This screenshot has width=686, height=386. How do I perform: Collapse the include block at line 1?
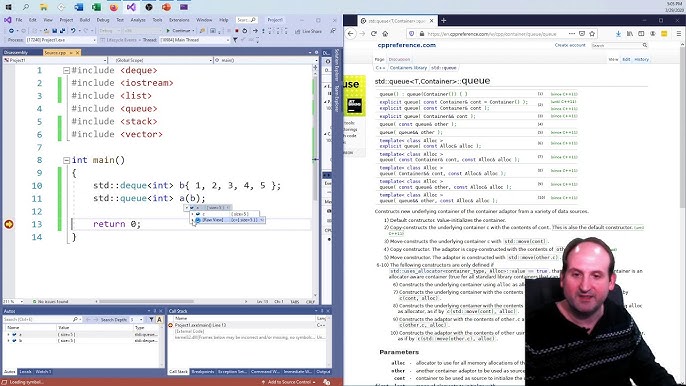pyautogui.click(x=66, y=70)
